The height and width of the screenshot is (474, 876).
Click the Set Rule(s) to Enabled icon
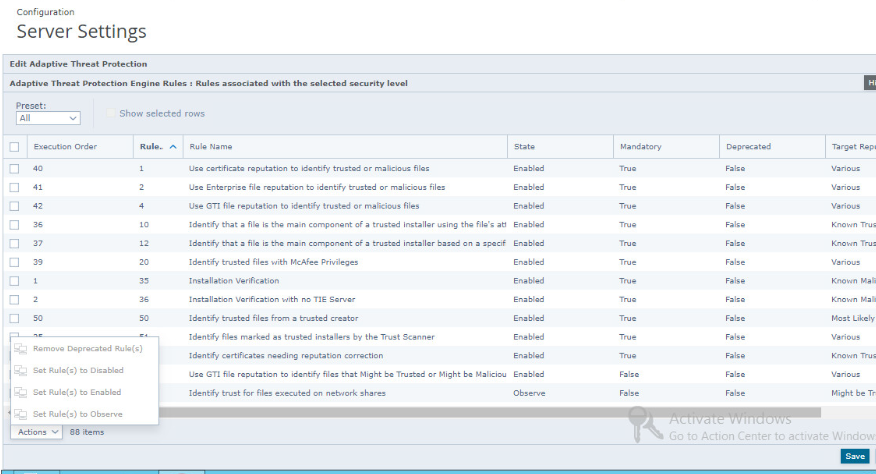tap(21, 393)
